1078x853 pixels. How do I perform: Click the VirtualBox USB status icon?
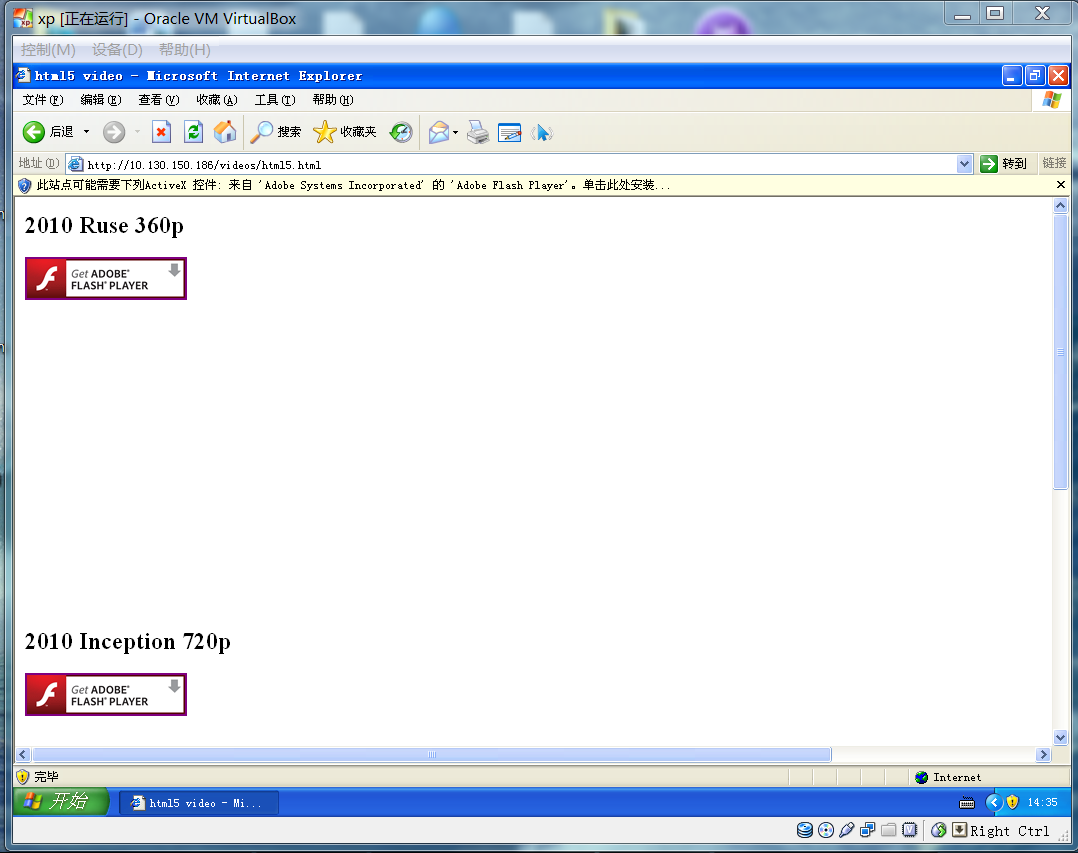click(846, 830)
